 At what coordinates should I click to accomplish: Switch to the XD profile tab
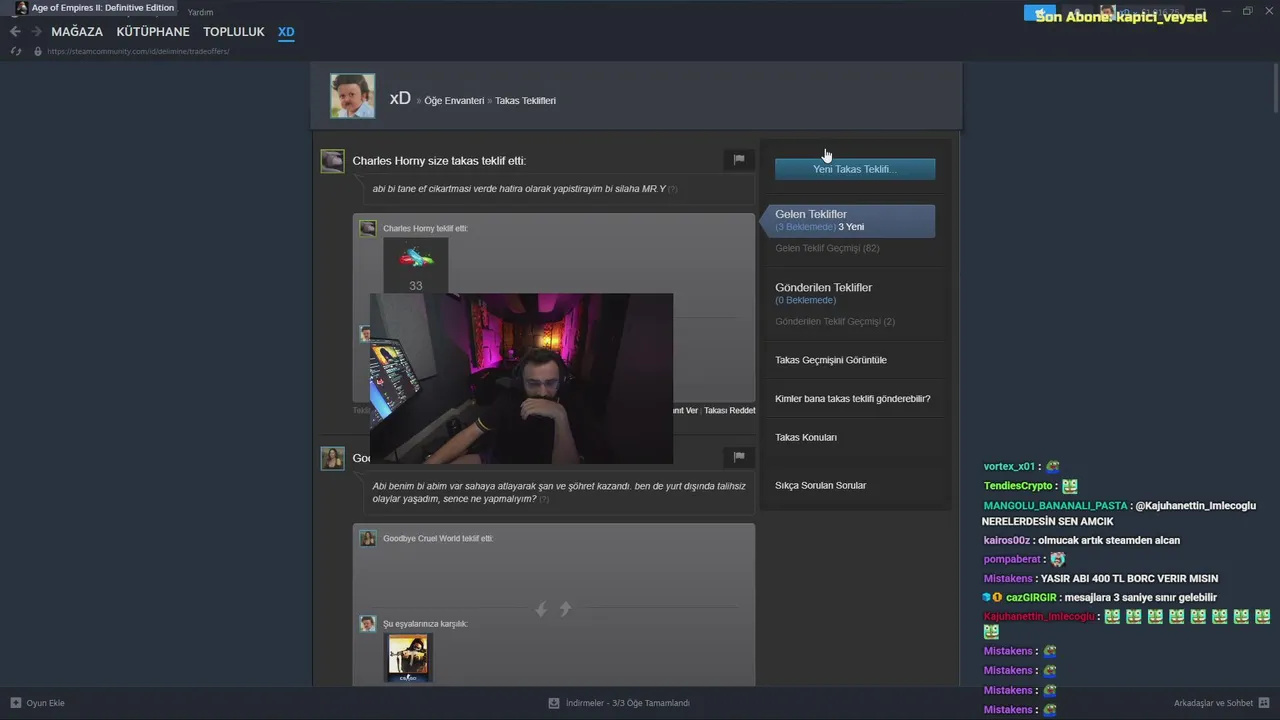pyautogui.click(x=286, y=32)
